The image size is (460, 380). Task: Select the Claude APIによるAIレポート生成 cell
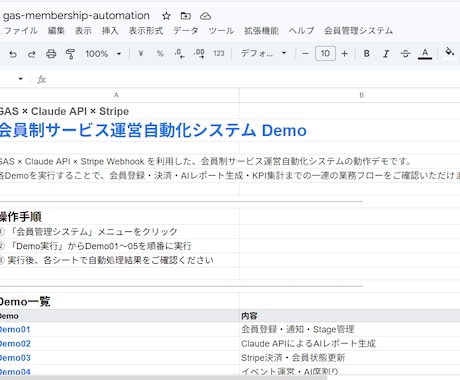[x=350, y=344]
